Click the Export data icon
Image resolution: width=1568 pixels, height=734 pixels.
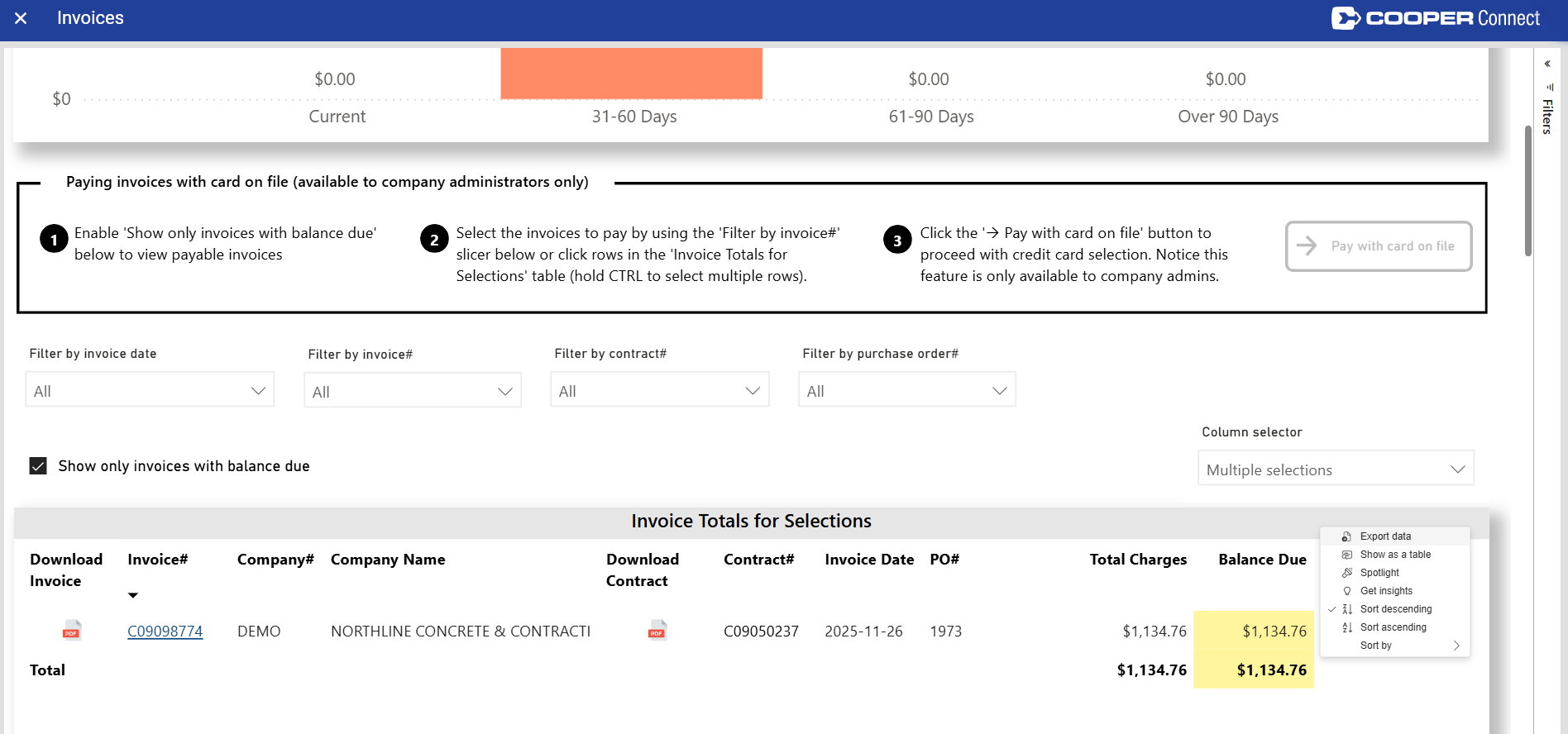click(x=1347, y=536)
